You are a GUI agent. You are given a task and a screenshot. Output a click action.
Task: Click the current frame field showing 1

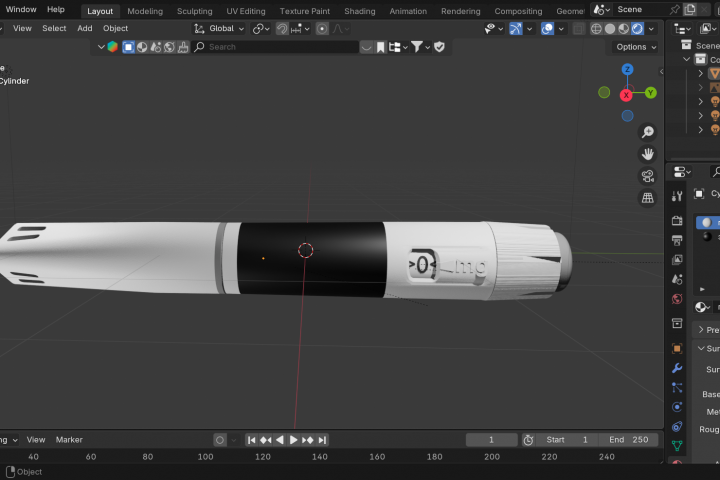point(491,440)
